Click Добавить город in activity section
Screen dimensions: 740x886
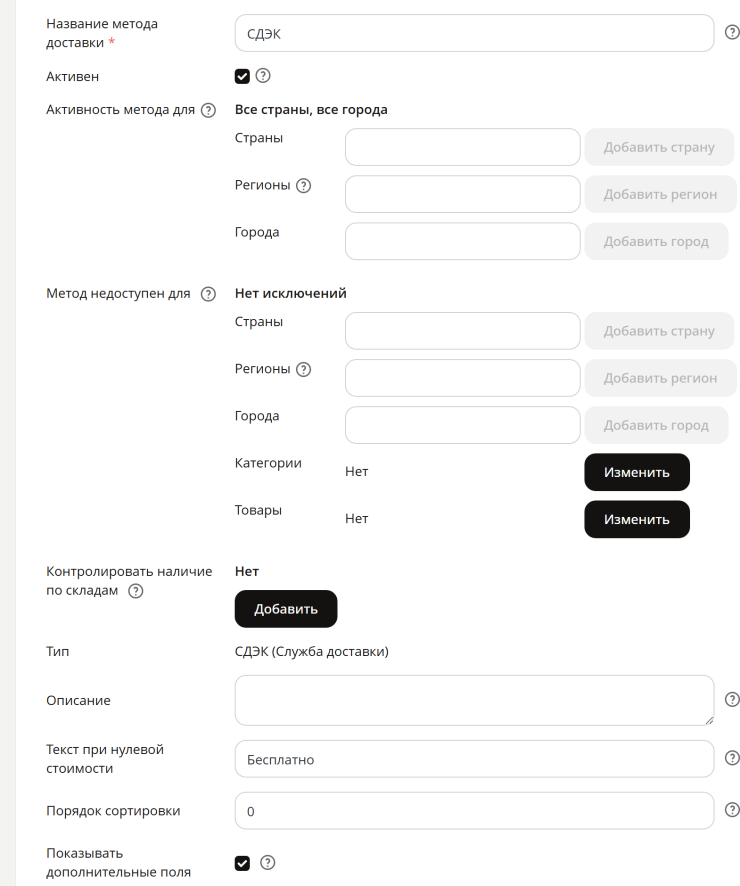click(656, 241)
